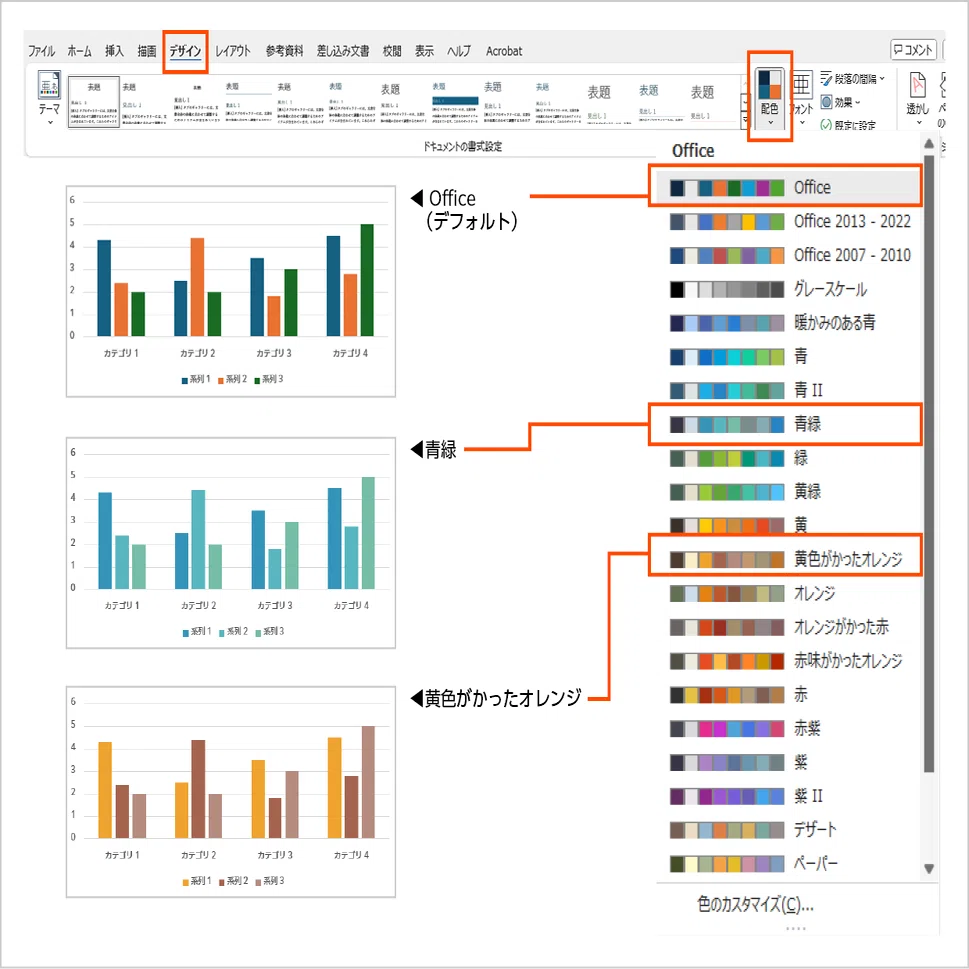
Task: Select the 青緑 color scheme
Action: pyautogui.click(x=788, y=424)
